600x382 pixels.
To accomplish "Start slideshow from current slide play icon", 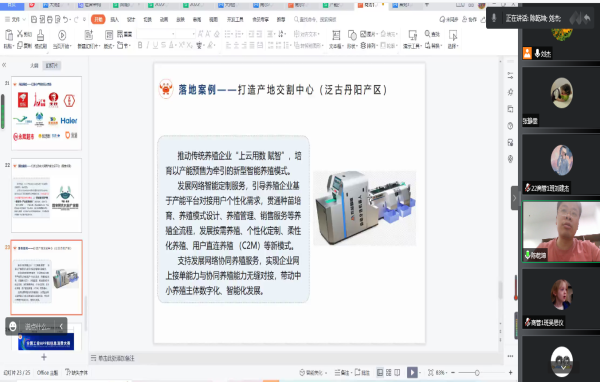I will [62, 35].
